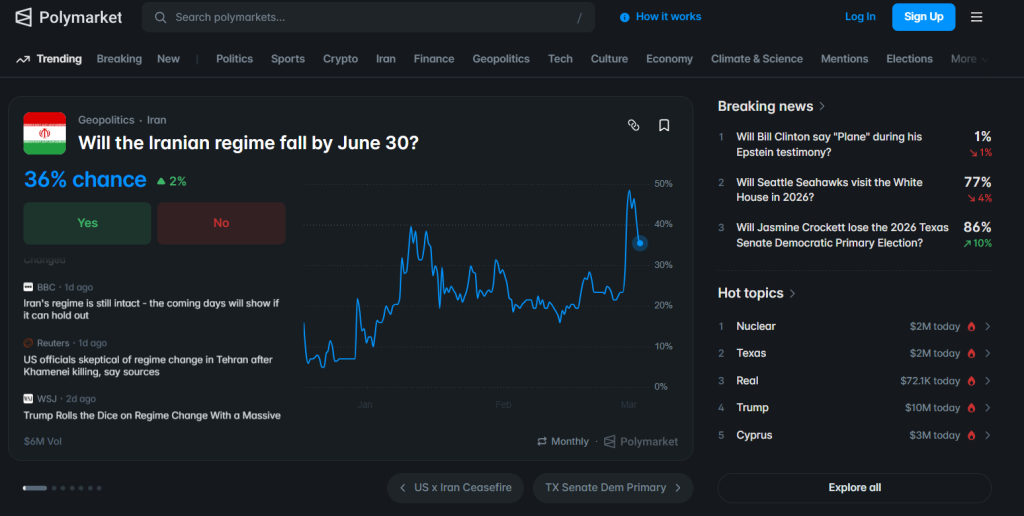Open the Sports category
The width and height of the screenshot is (1024, 516).
pyautogui.click(x=288, y=59)
